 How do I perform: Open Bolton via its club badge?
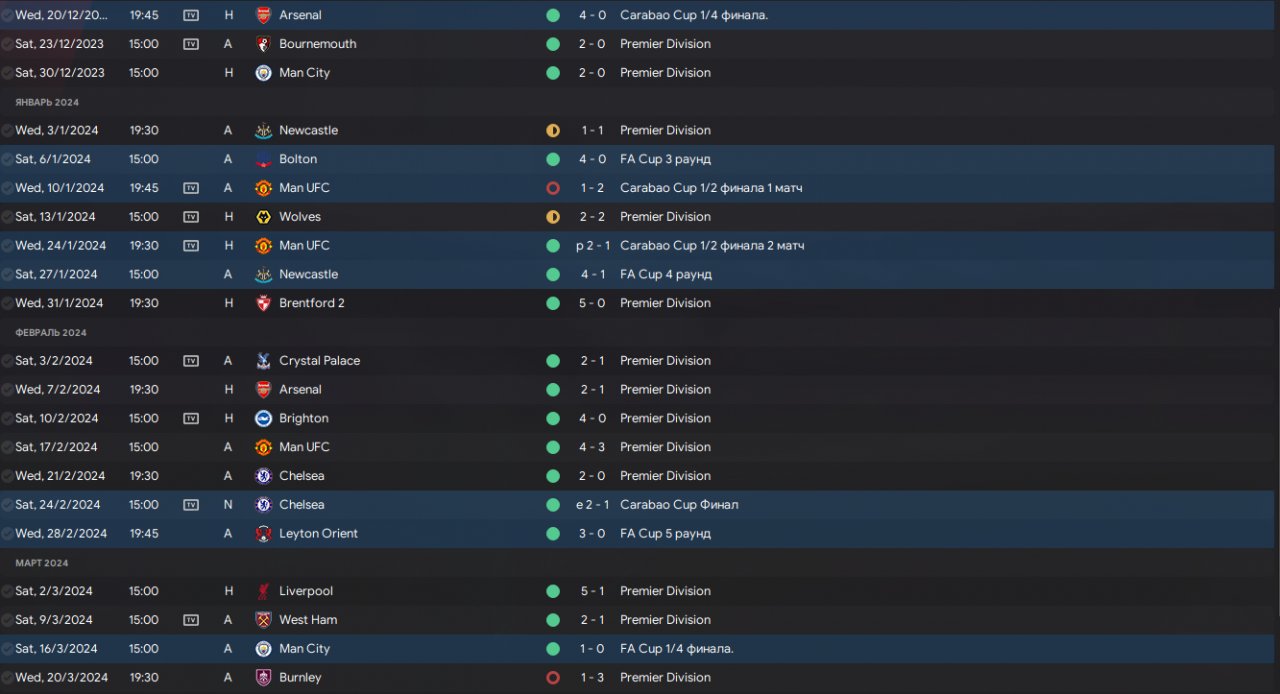[263, 159]
